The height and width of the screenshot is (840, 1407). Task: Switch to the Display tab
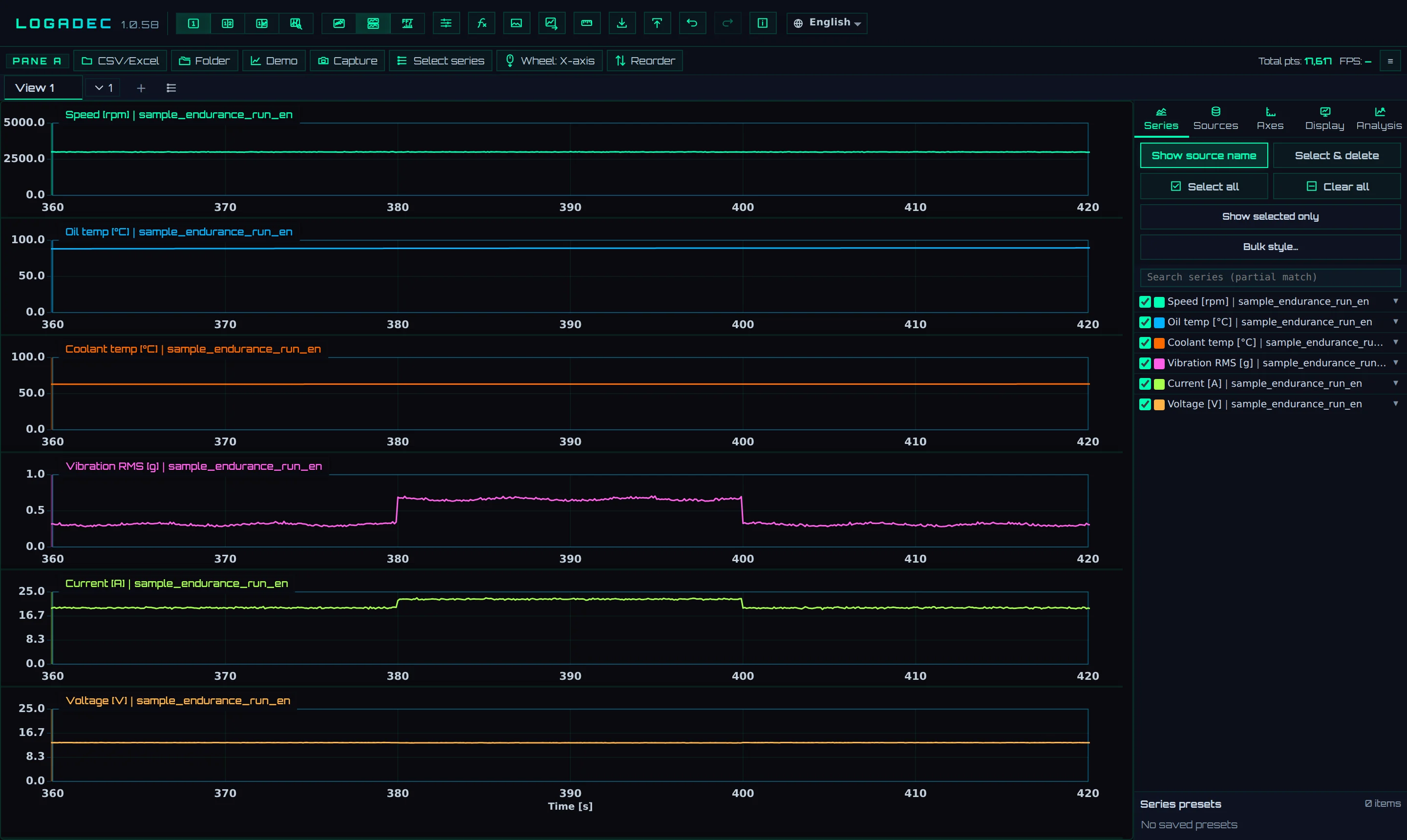click(1324, 119)
